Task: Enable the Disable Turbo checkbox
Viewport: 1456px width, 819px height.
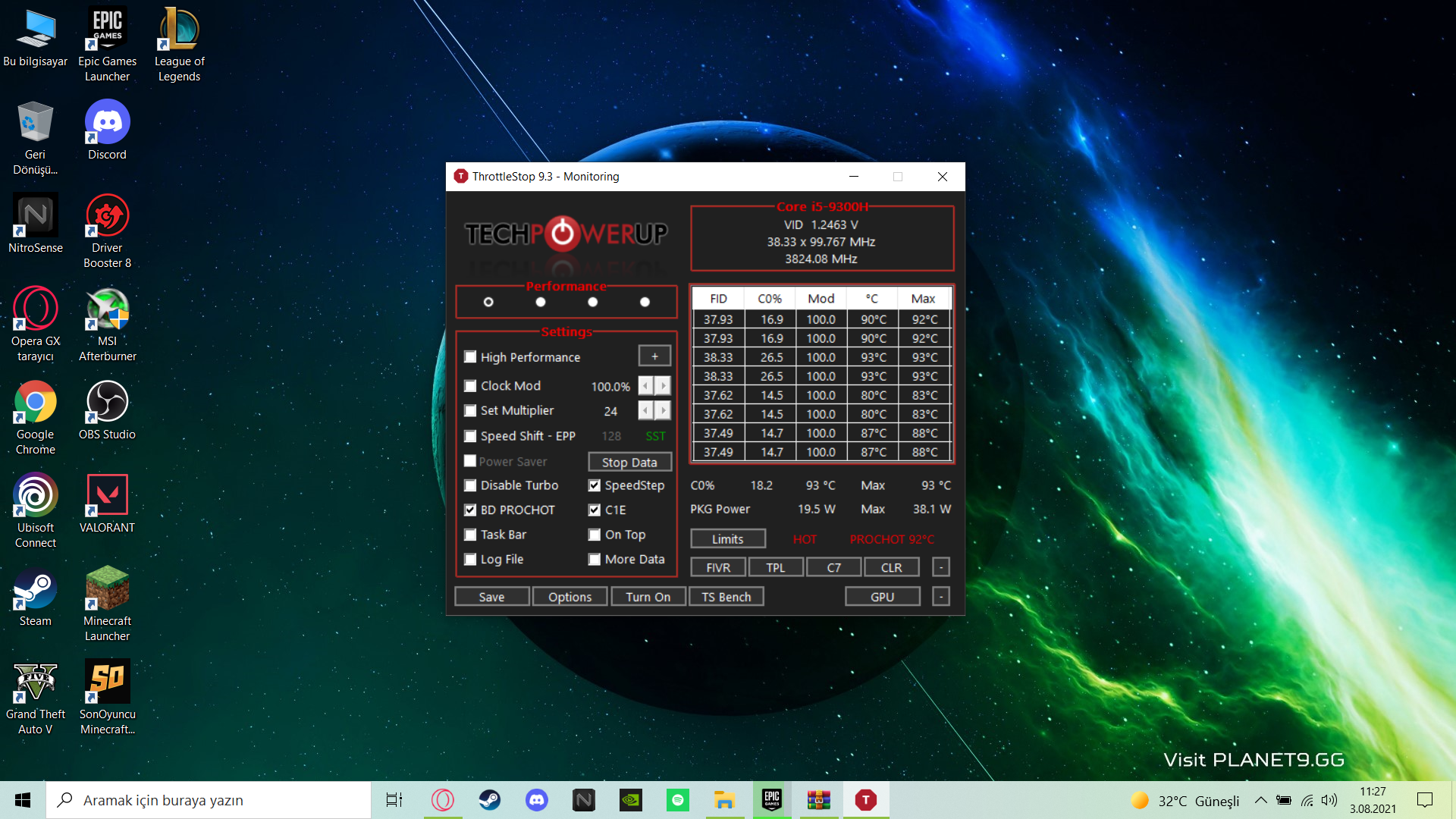Action: tap(470, 485)
